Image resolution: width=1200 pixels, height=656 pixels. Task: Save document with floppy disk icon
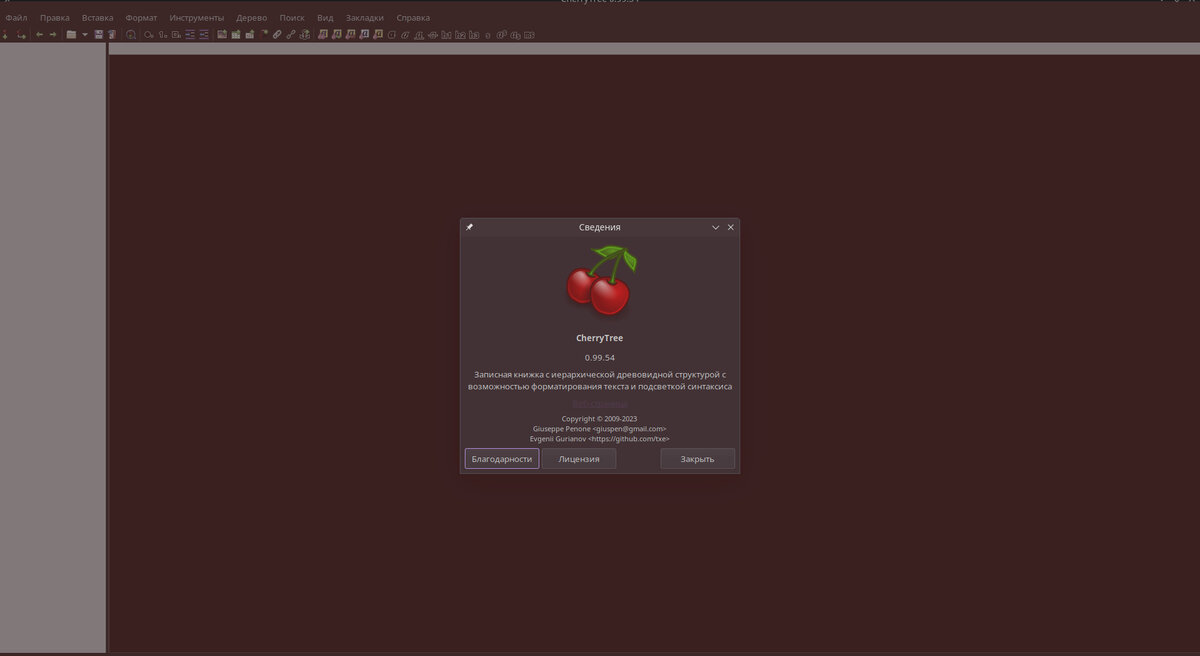pyautogui.click(x=98, y=35)
